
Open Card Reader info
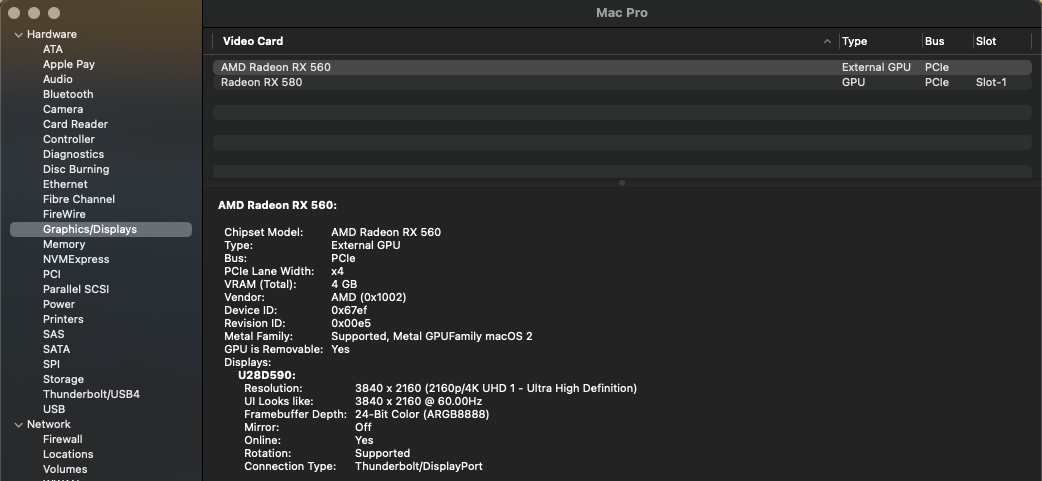click(75, 124)
